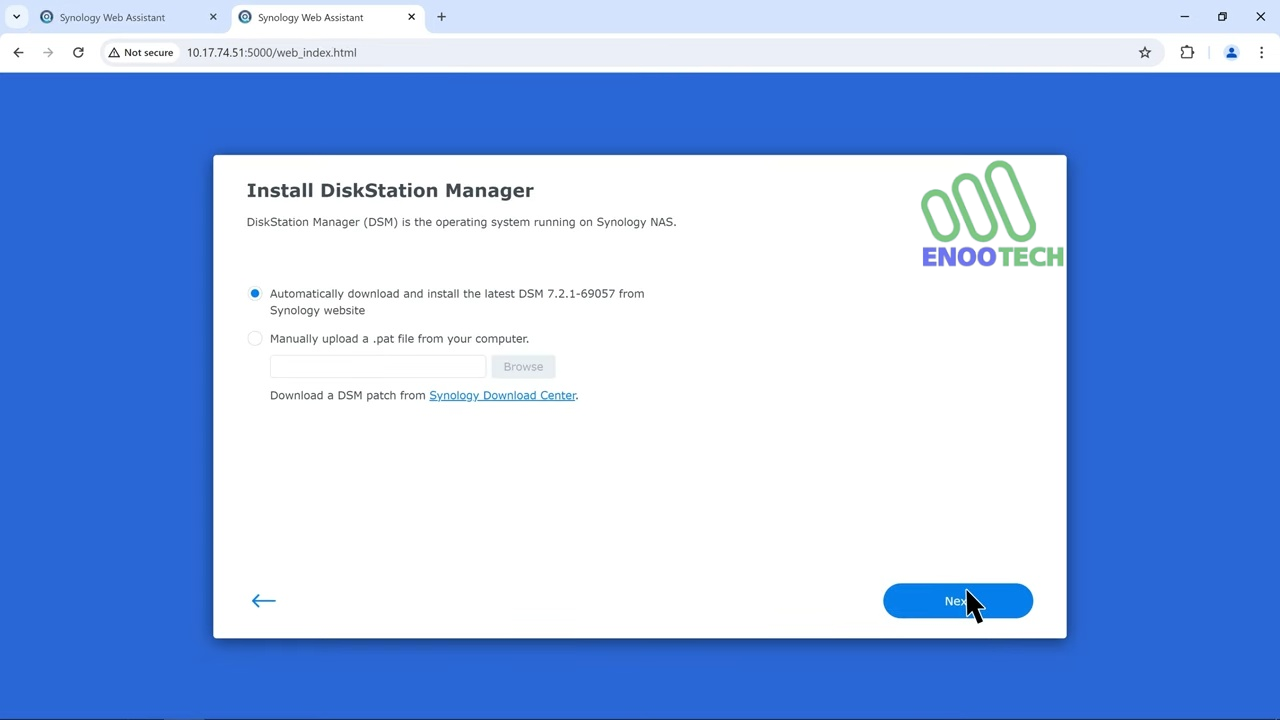The width and height of the screenshot is (1280, 720).
Task: Open the browser profile avatar
Action: pos(1231,52)
